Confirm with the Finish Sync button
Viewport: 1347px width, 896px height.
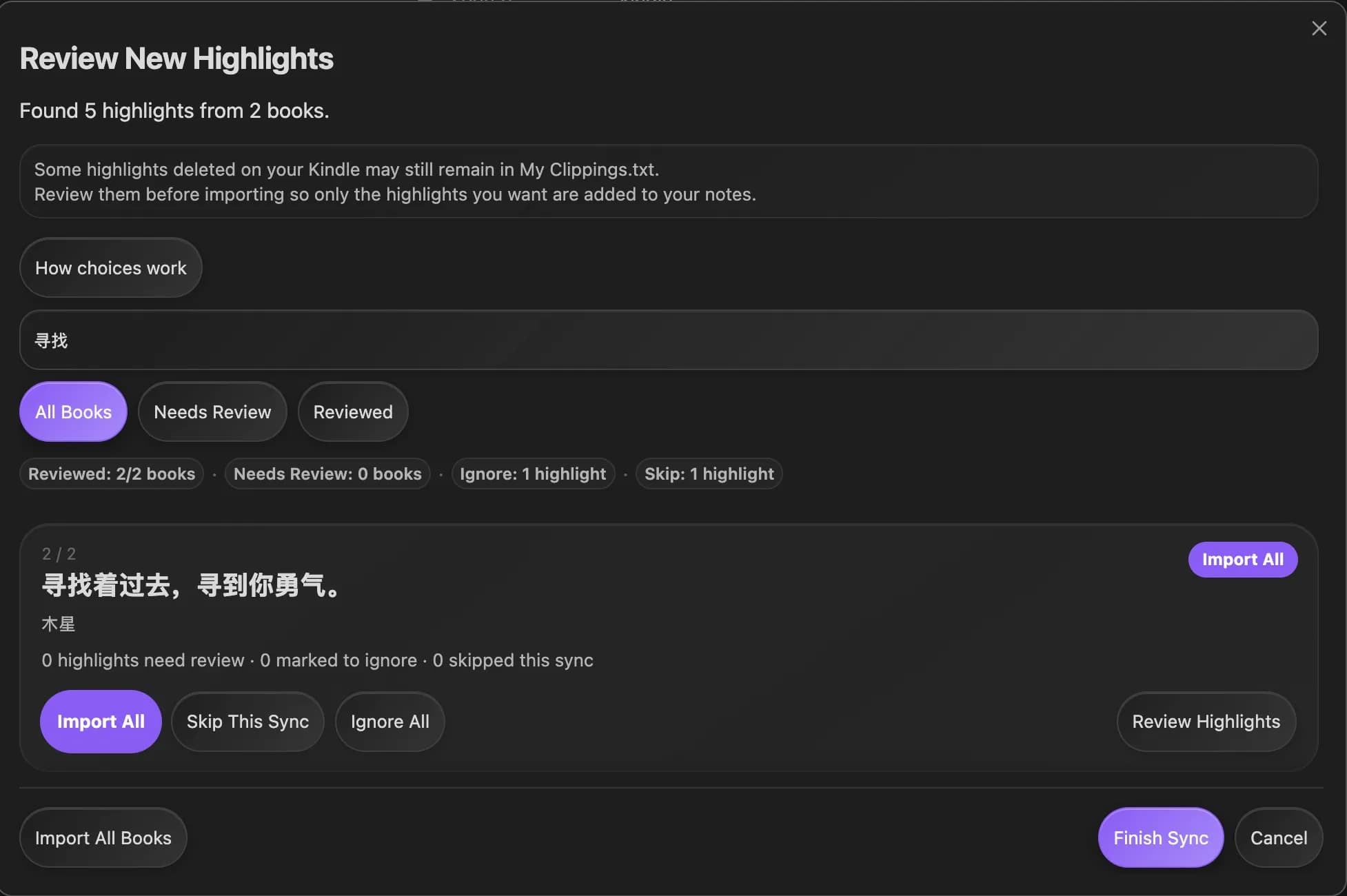(x=1161, y=837)
